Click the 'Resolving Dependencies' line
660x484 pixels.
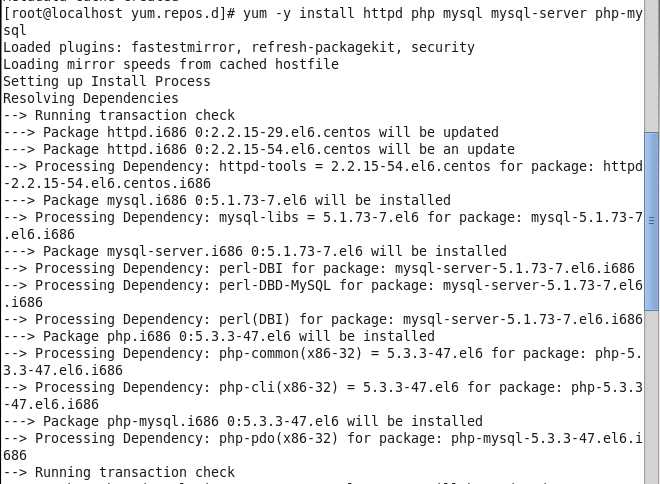coord(90,98)
